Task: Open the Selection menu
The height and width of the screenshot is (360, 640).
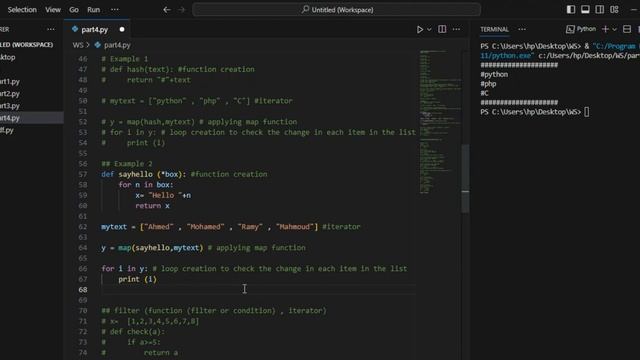Action: point(22,9)
